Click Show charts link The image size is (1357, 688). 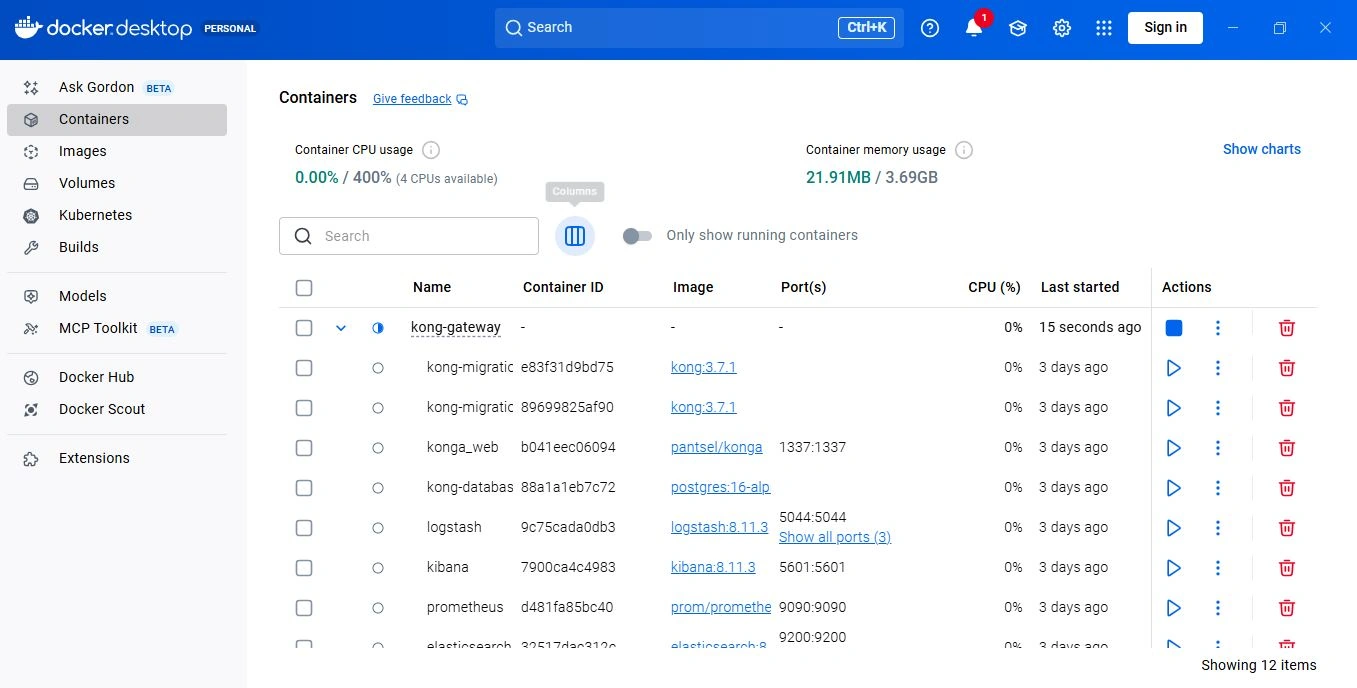pyautogui.click(x=1262, y=149)
